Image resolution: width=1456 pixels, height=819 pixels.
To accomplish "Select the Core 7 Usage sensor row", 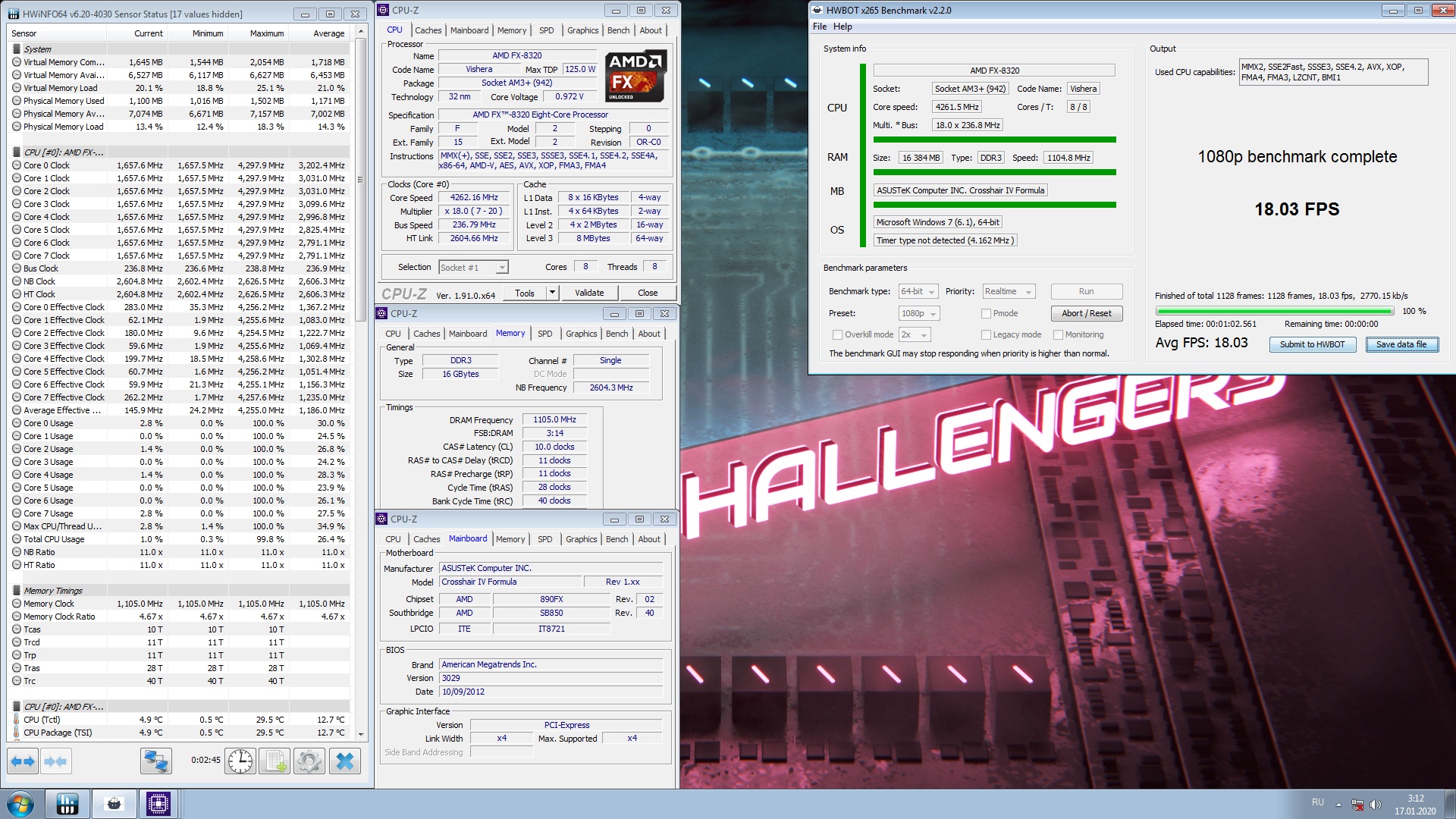I will pos(180,513).
